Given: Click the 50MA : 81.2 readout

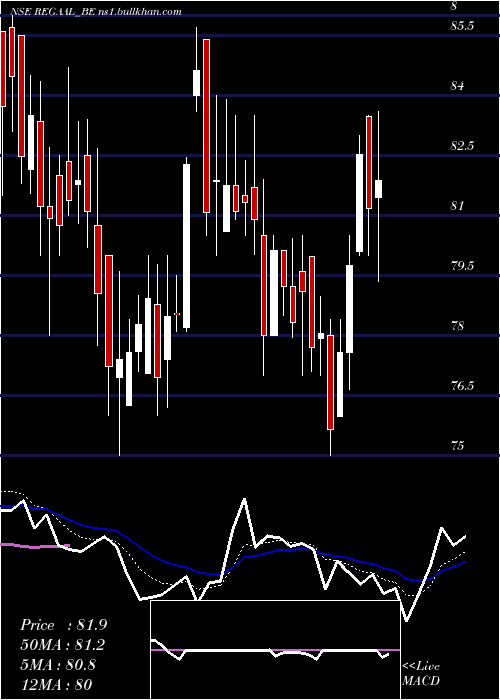Looking at the screenshot, I should (x=63, y=645).
